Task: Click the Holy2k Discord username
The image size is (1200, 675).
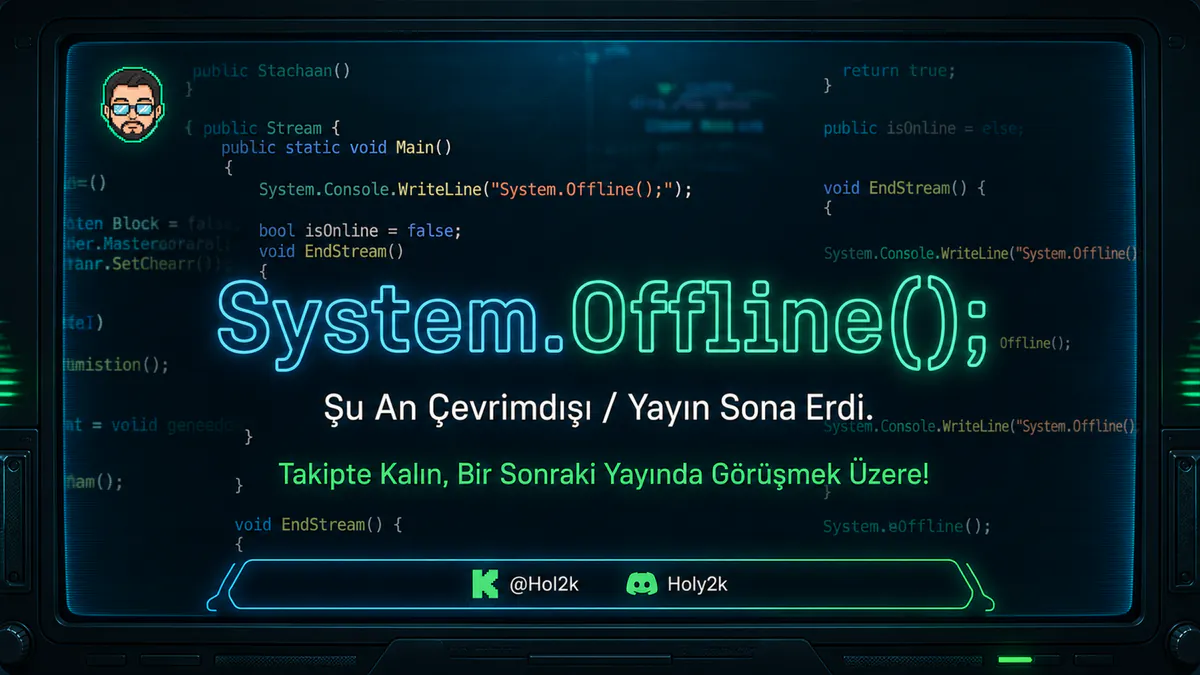Action: [697, 584]
